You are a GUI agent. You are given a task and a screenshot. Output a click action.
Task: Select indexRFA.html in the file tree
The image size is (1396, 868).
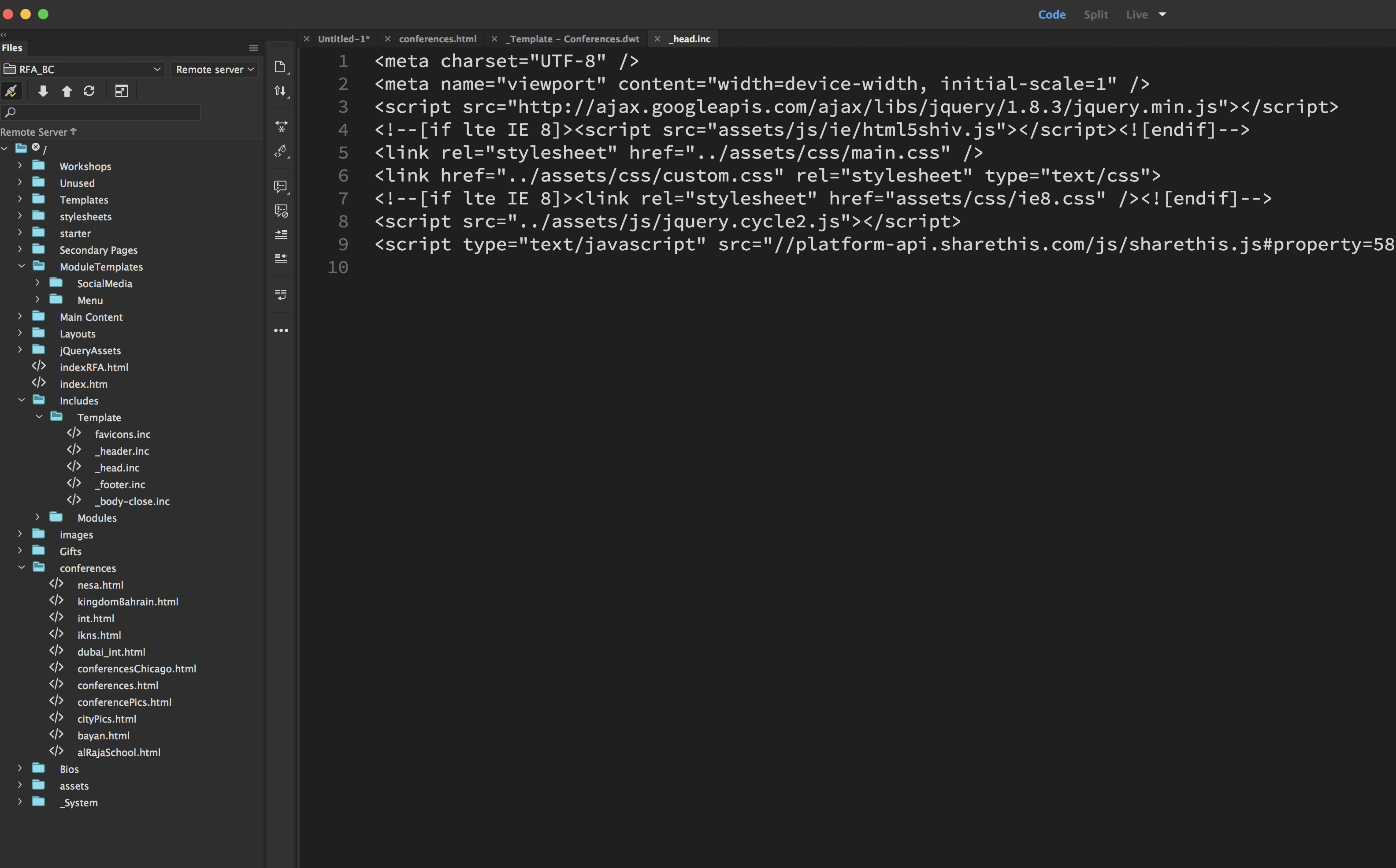pos(93,367)
